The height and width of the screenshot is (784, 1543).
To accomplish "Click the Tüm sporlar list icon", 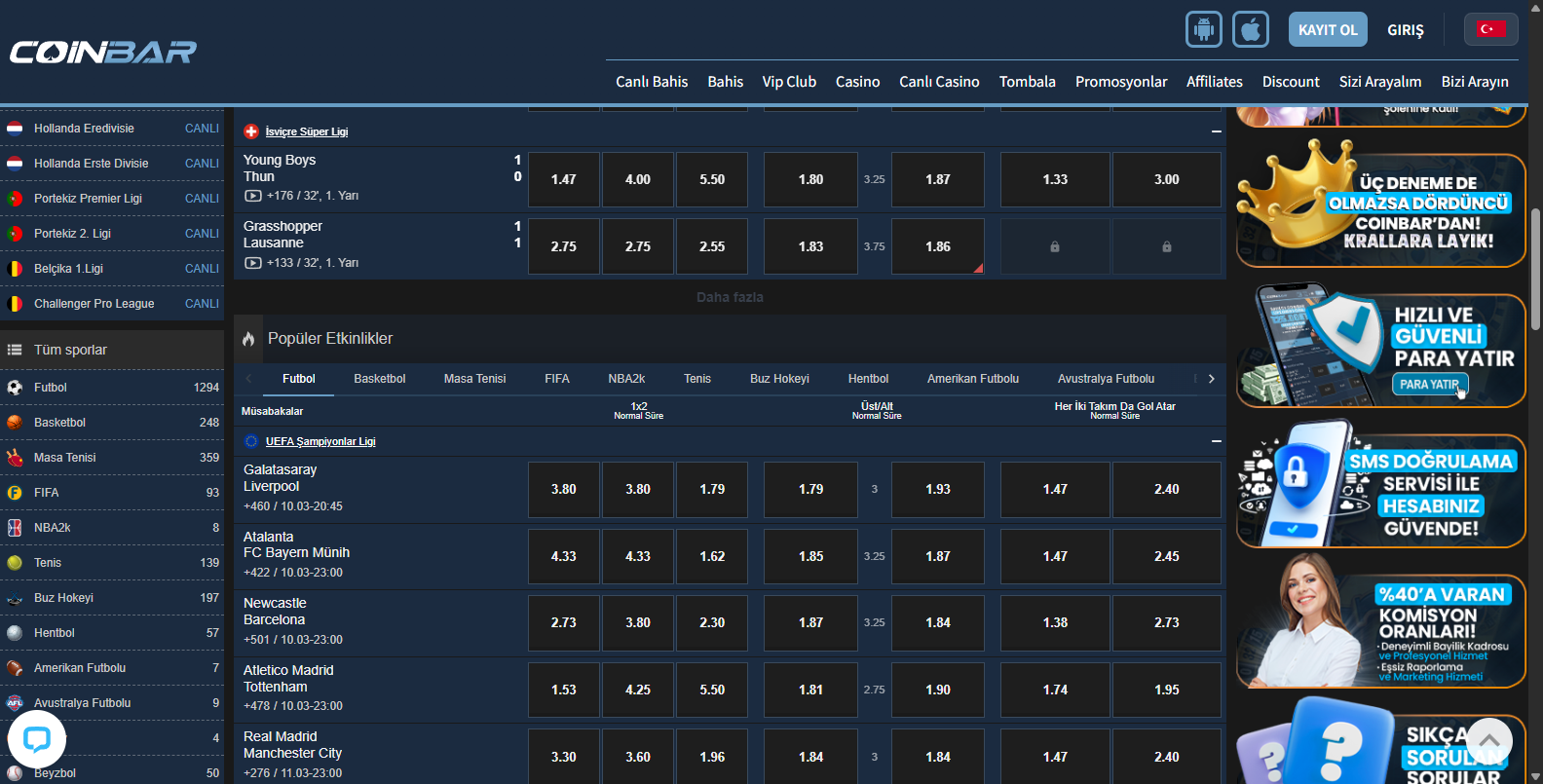I will click(15, 350).
